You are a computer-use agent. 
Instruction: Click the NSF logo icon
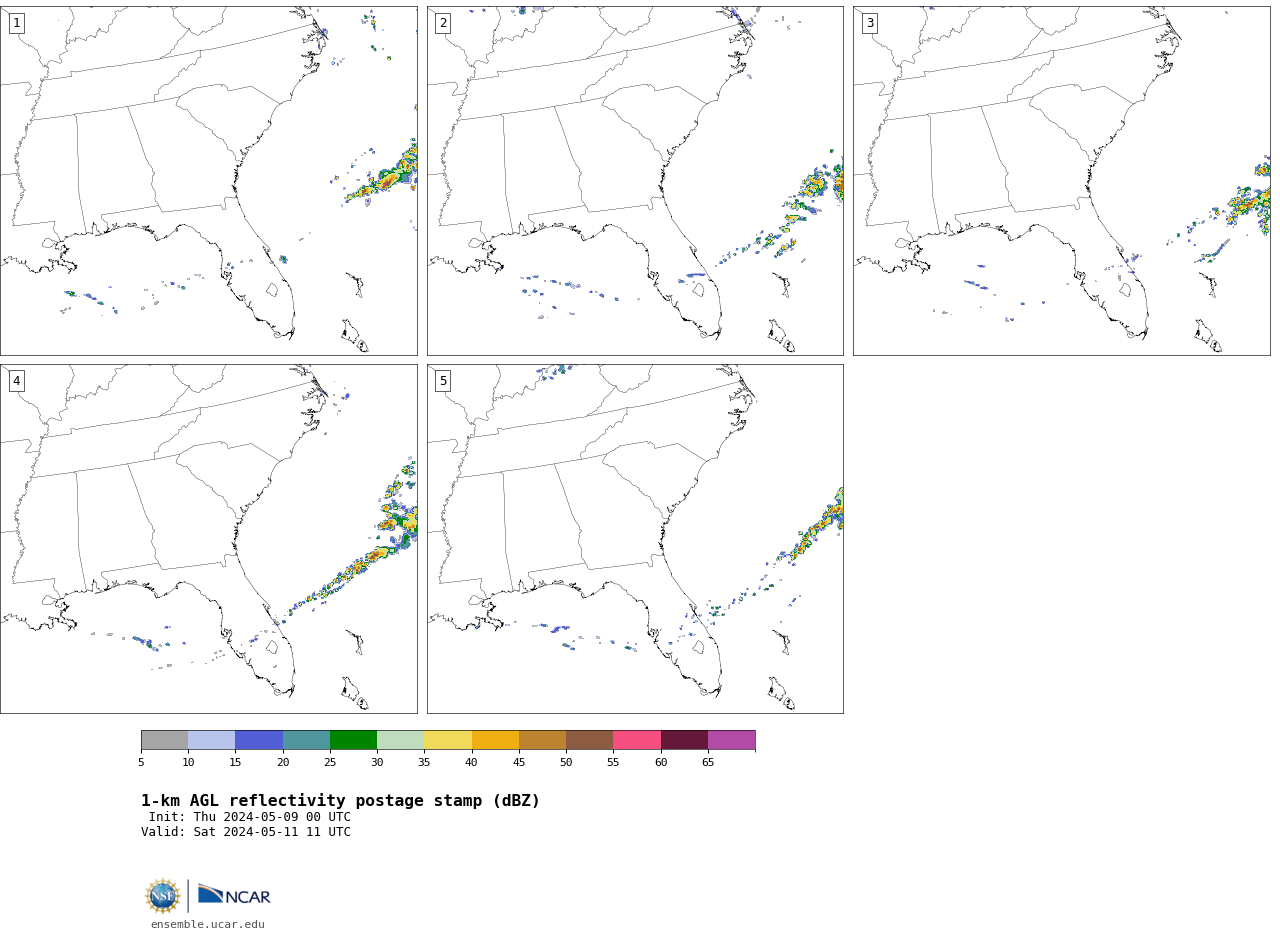[x=163, y=896]
